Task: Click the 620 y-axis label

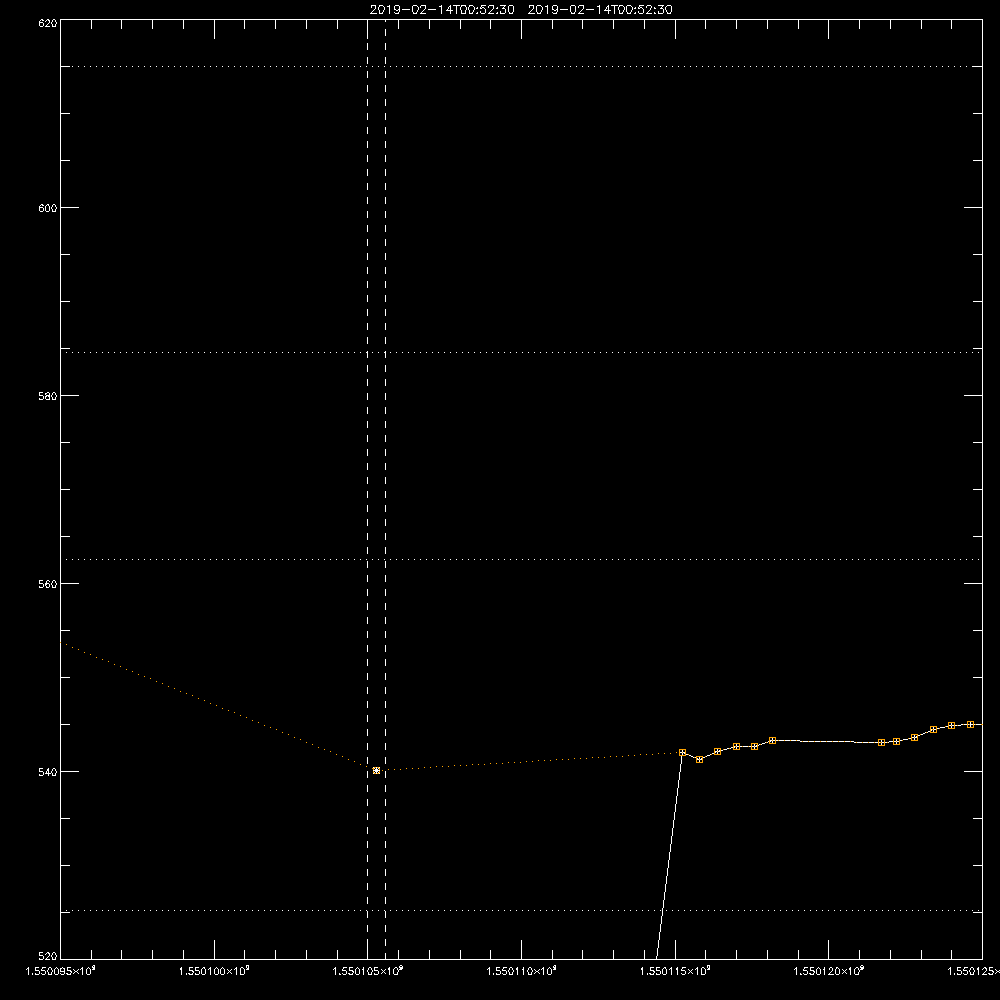Action: tap(48, 23)
